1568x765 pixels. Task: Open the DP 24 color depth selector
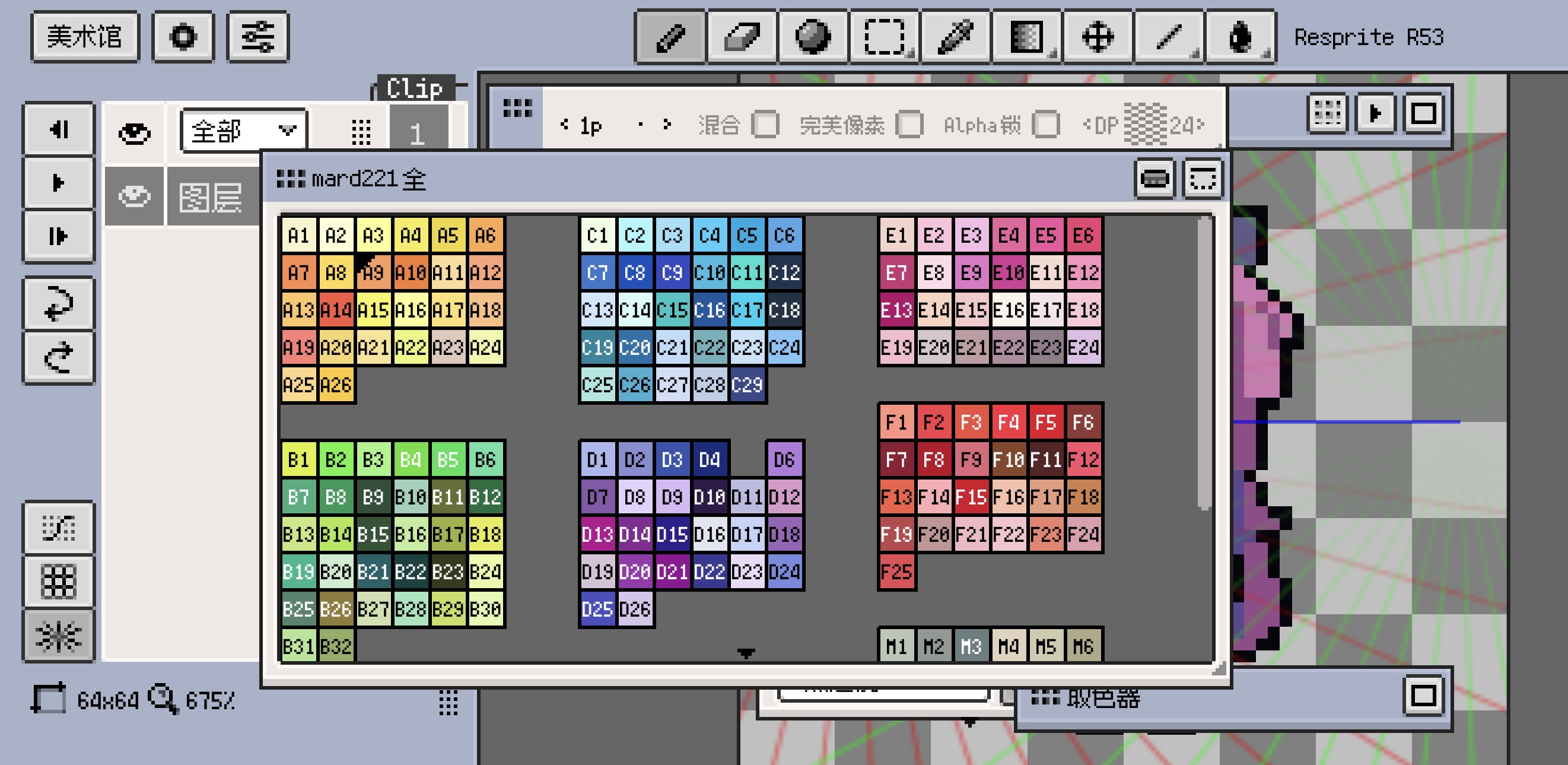[1147, 125]
